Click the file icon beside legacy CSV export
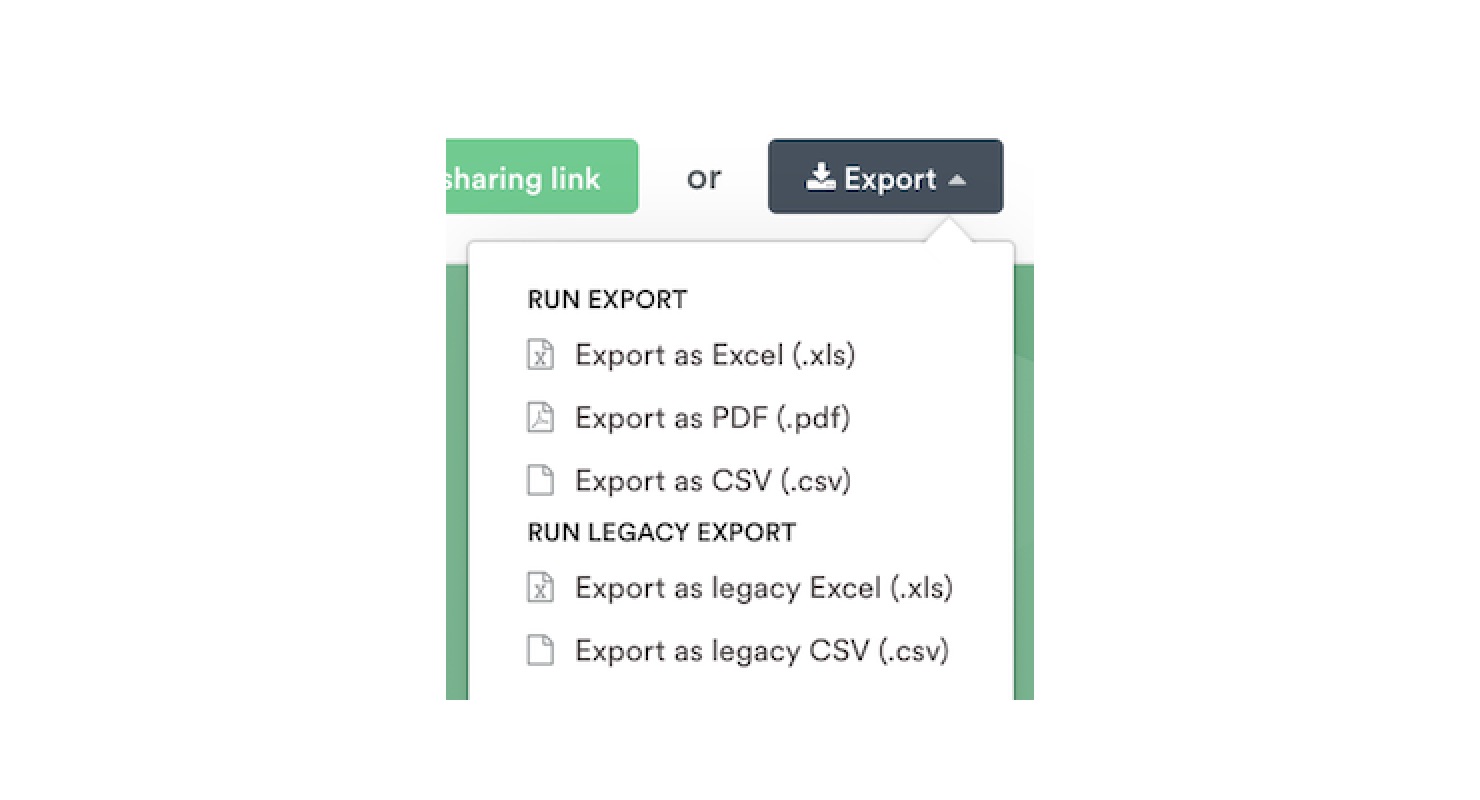 (x=540, y=651)
